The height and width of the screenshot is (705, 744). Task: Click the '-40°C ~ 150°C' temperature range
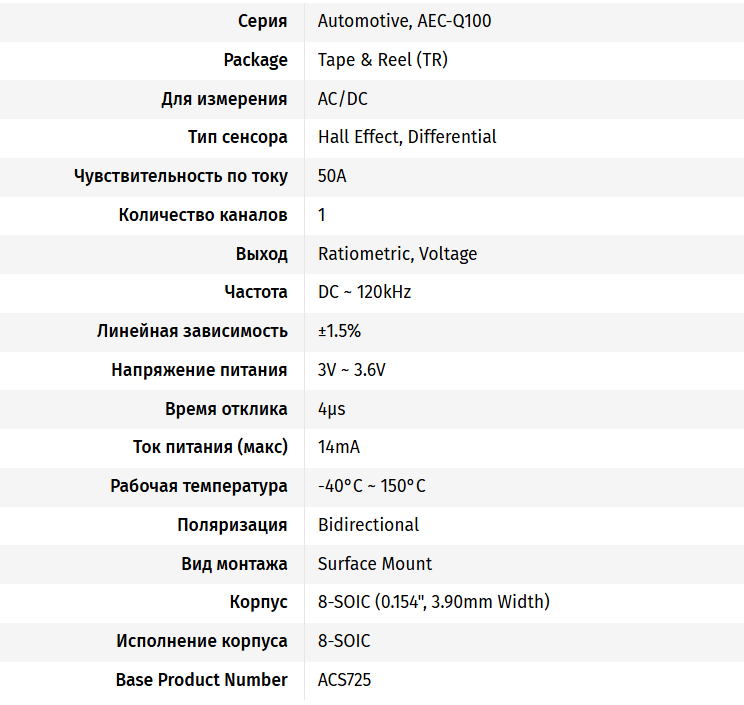[371, 486]
